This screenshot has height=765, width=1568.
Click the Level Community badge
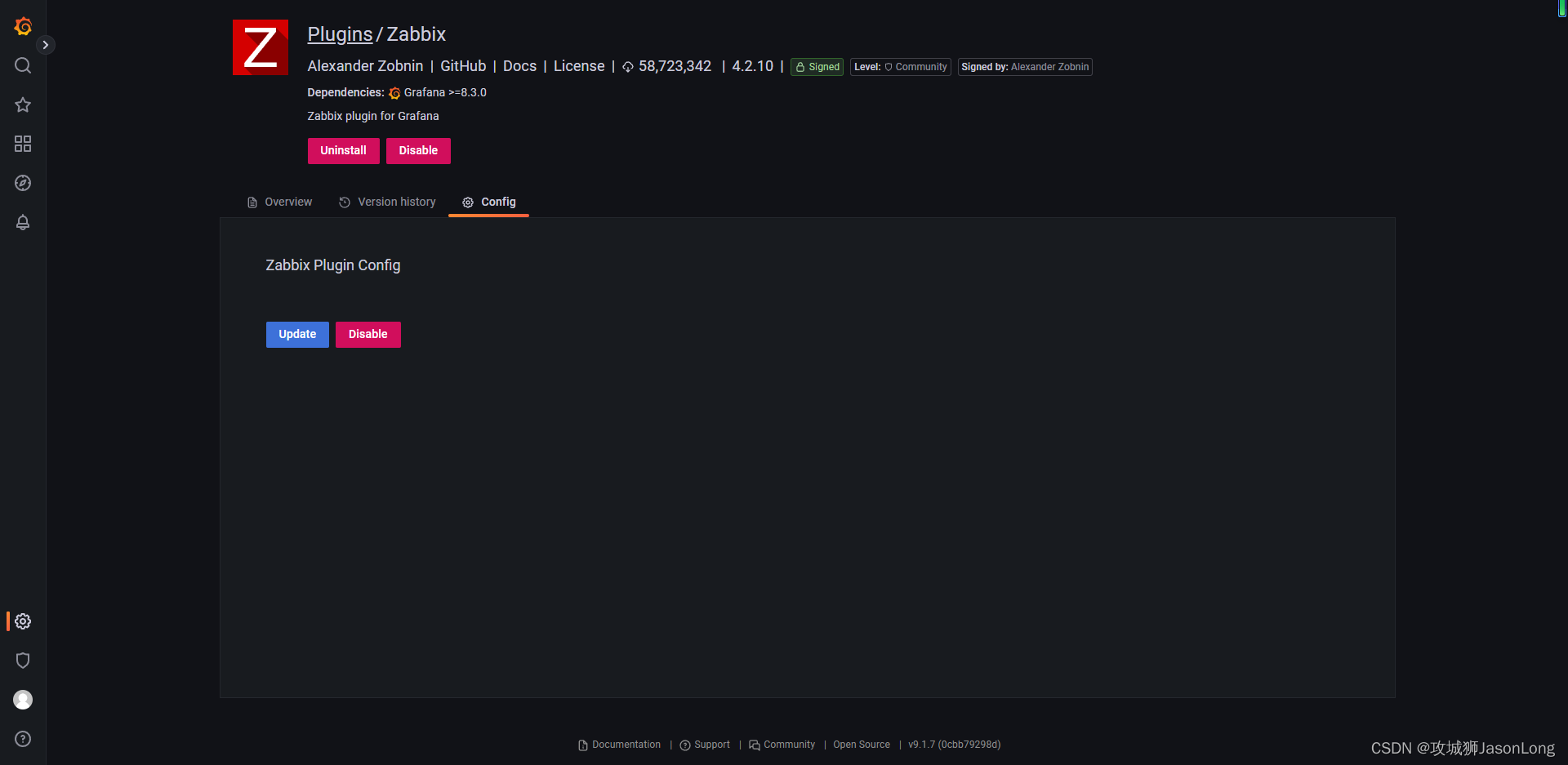click(901, 67)
